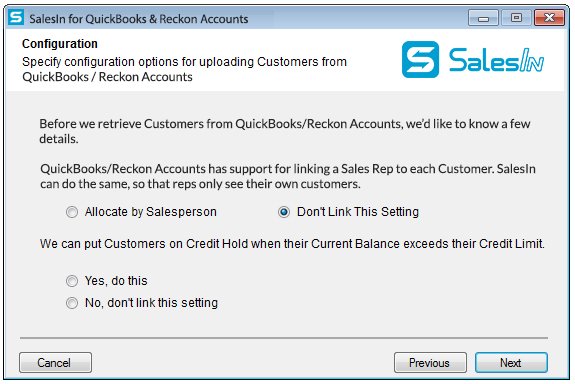The width and height of the screenshot is (575, 384).
Task: Minimize the SalesIn configuration window
Action: 483,18
